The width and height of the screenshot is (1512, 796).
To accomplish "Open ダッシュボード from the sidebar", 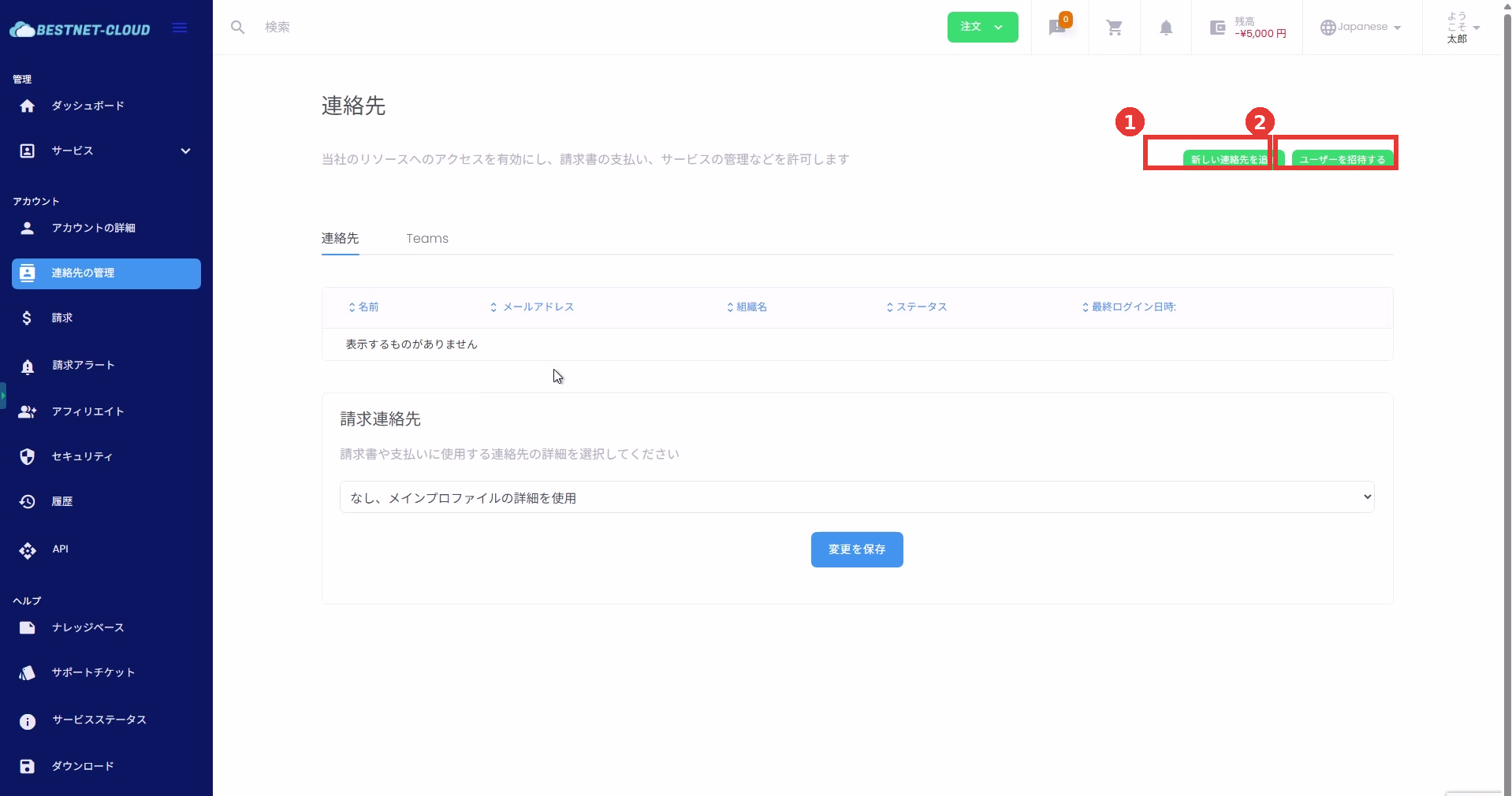I will point(88,106).
